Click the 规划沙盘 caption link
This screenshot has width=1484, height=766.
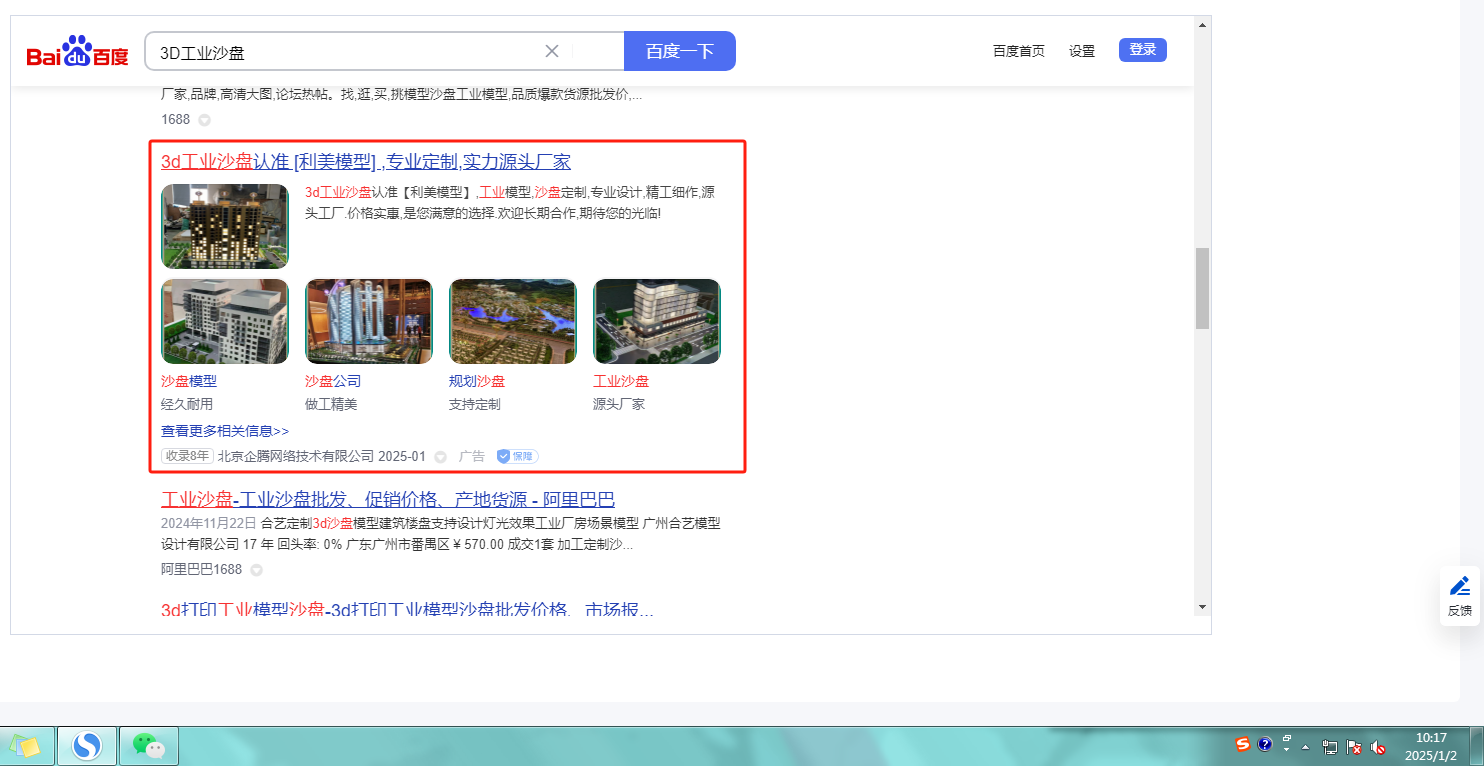477,381
